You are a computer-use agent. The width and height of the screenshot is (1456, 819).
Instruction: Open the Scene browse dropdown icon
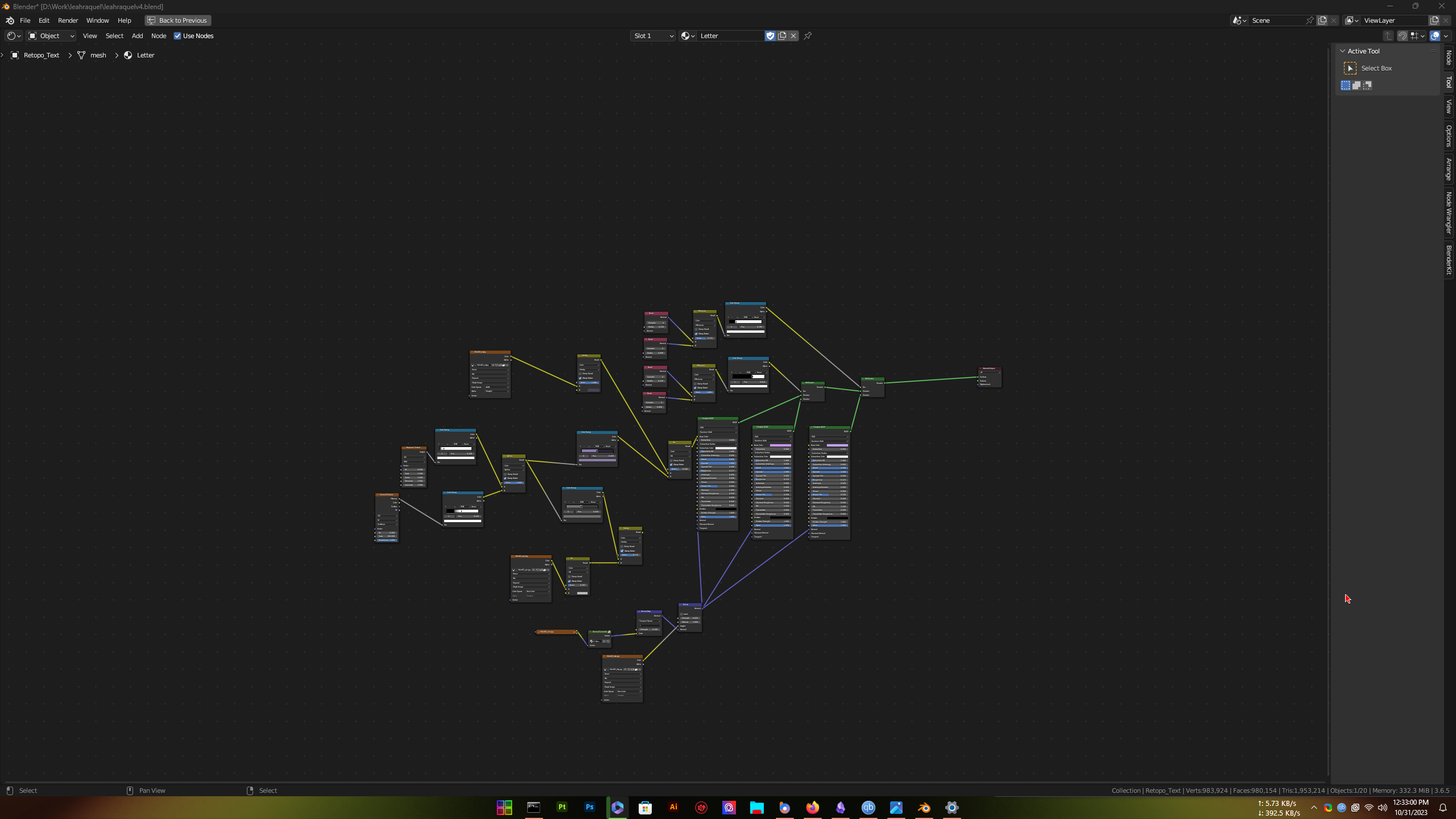click(1240, 20)
